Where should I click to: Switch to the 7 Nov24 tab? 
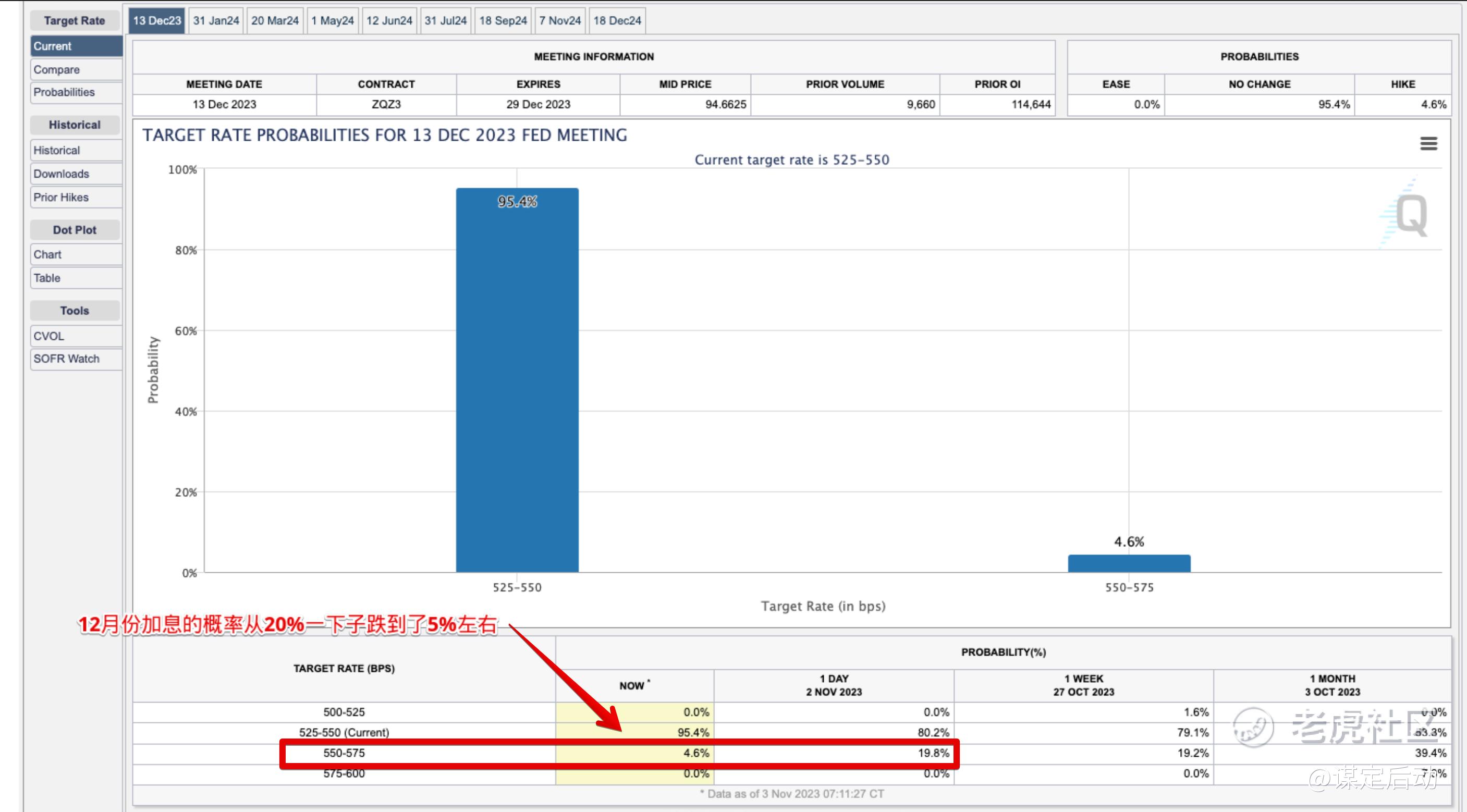click(560, 20)
